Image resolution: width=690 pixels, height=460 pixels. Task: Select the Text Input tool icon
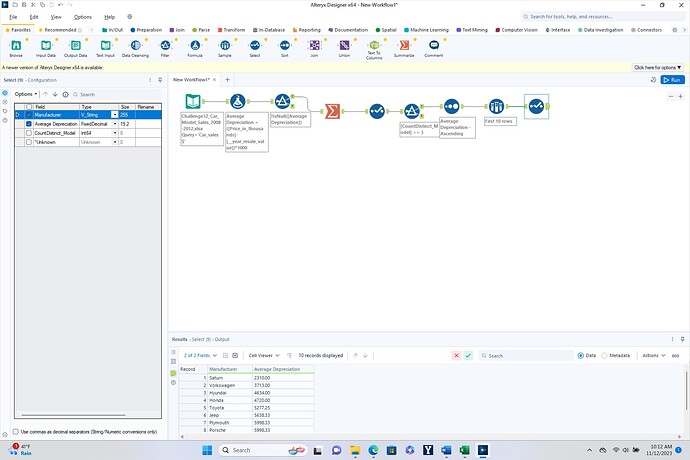(x=106, y=45)
